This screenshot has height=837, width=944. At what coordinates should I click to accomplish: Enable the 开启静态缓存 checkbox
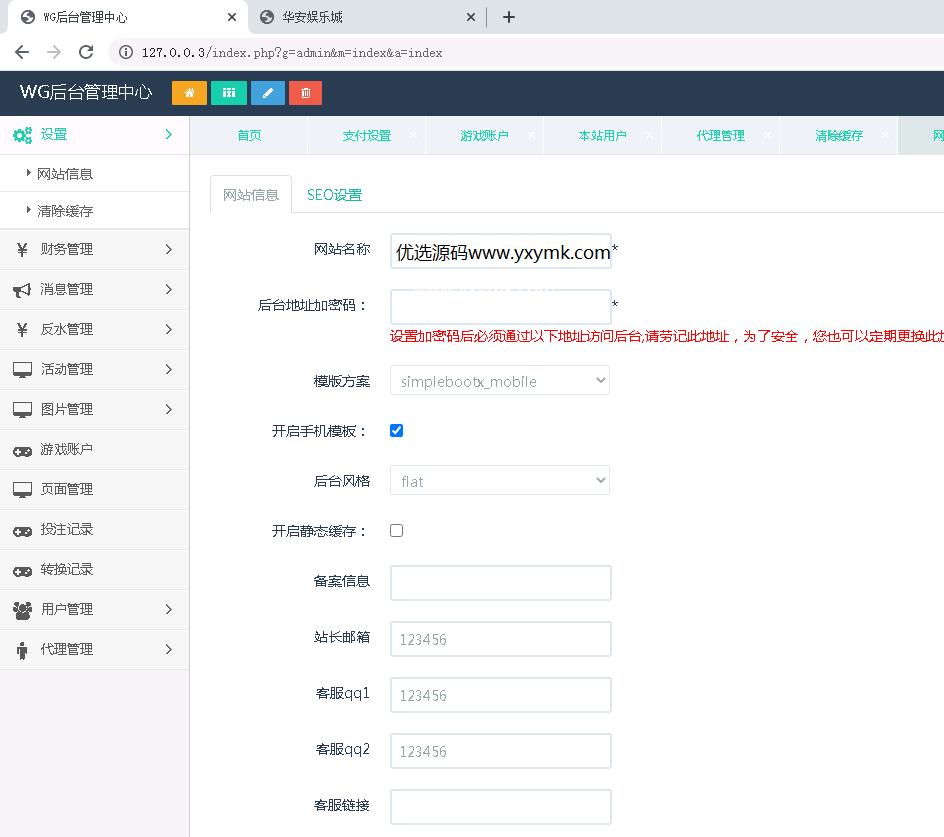point(396,531)
